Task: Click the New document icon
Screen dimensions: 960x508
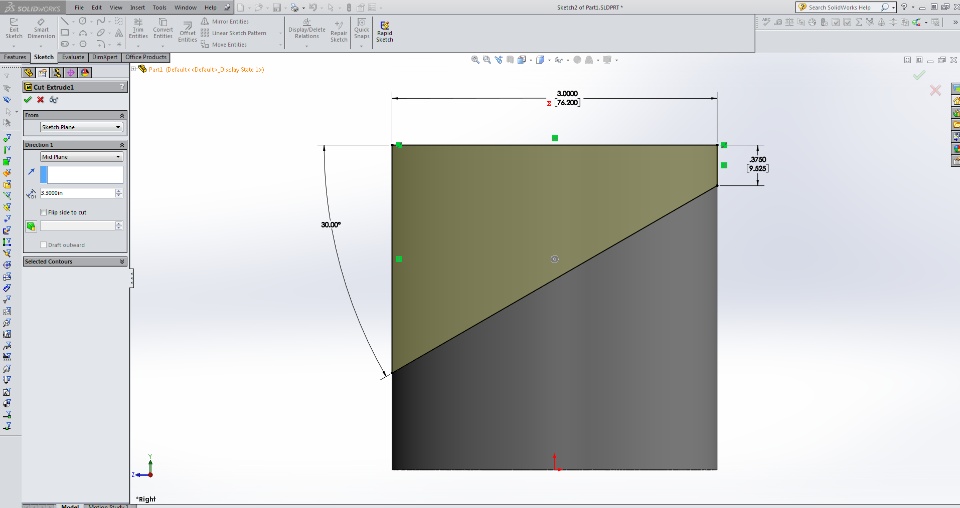Action: click(241, 7)
